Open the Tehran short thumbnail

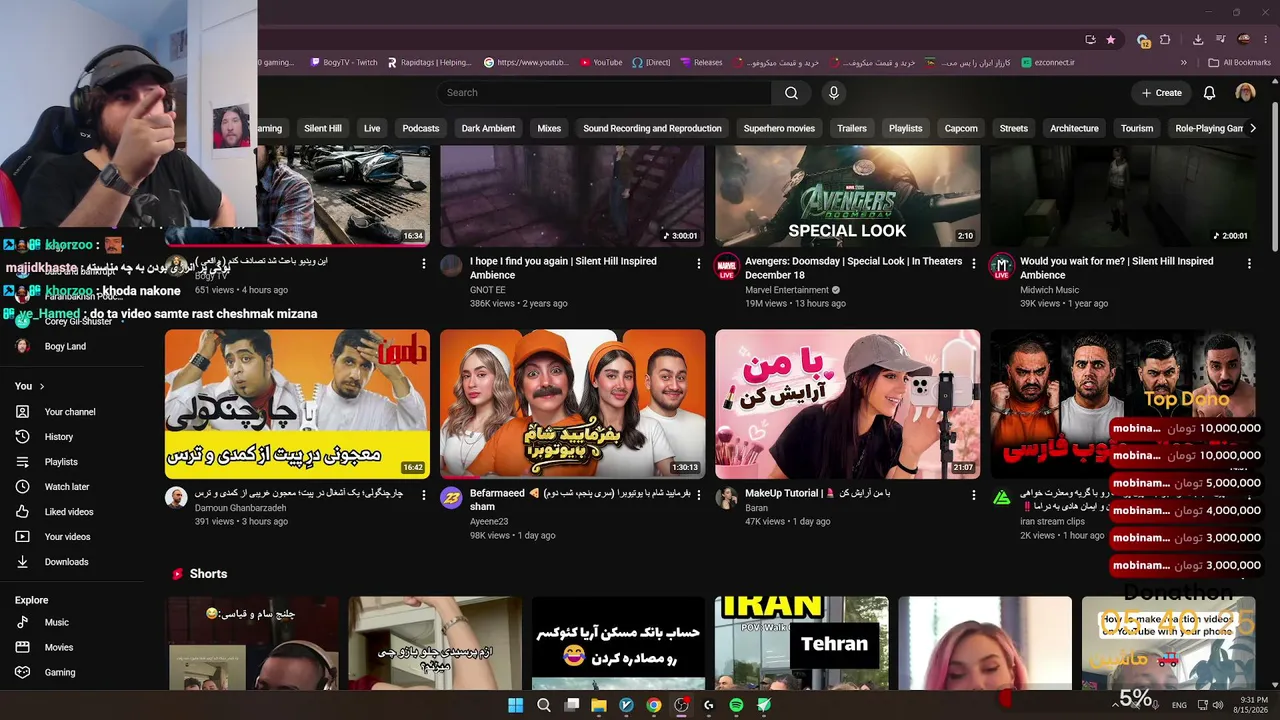tap(802, 643)
